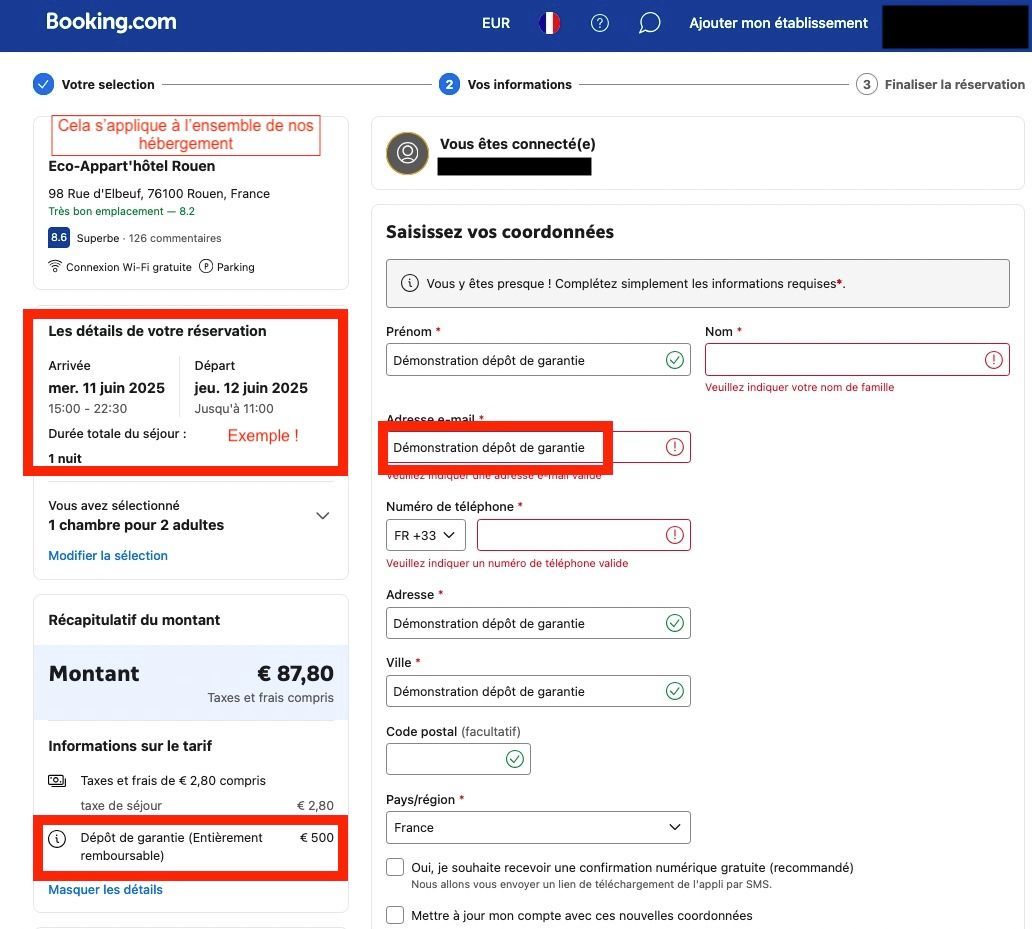Click the banknote icon beside Taxes et frais
Screen dimensions: 1032x929
[x=57, y=781]
